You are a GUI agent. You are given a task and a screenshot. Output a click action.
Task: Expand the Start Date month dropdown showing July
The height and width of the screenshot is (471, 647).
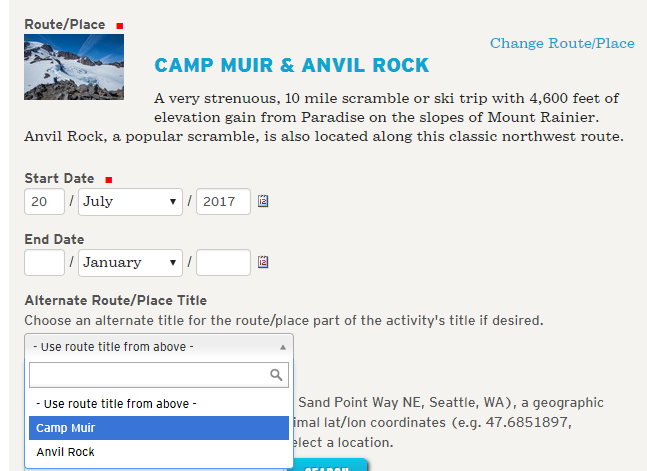click(x=130, y=201)
